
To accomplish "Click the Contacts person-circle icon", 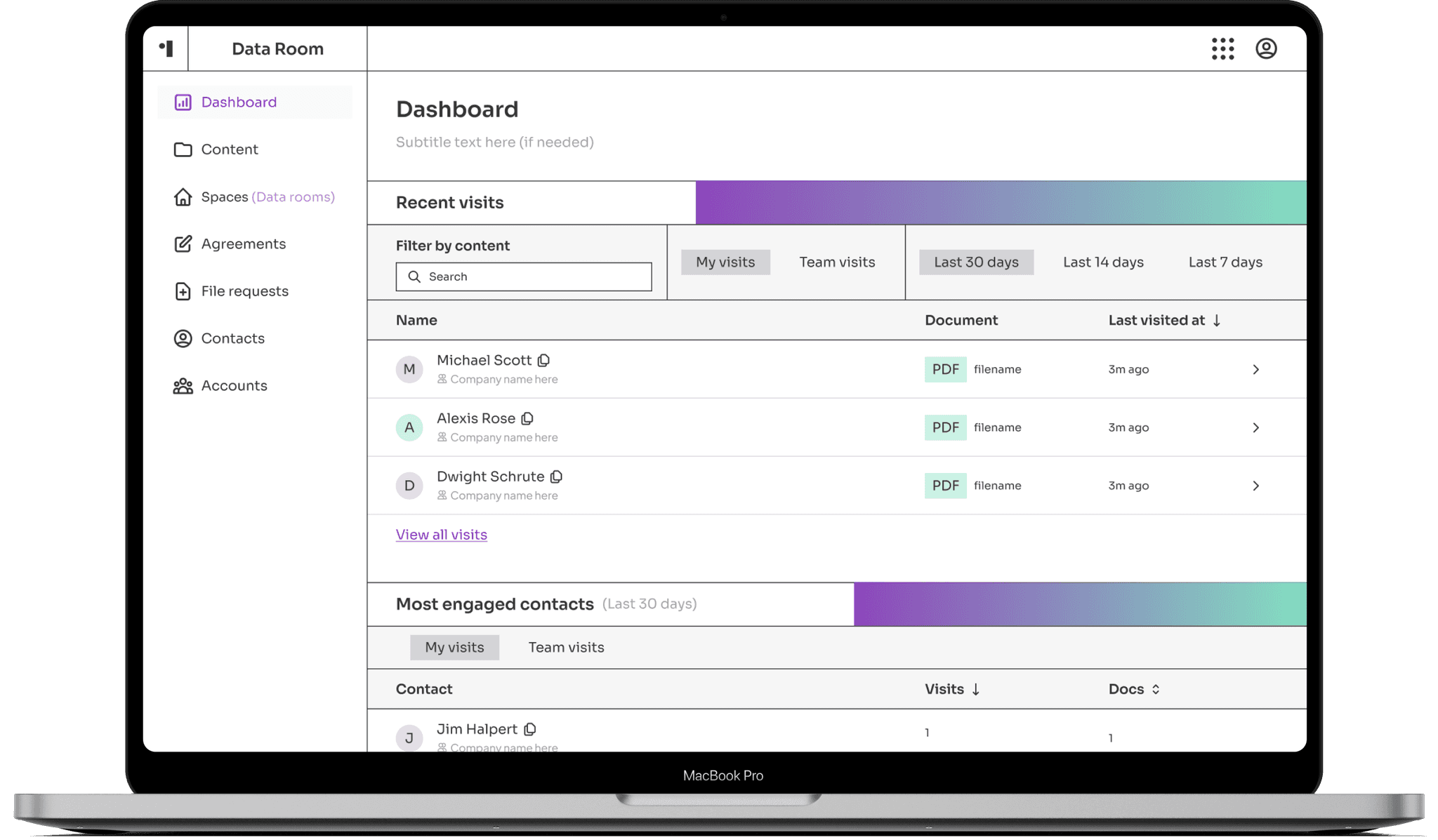I will [x=183, y=338].
